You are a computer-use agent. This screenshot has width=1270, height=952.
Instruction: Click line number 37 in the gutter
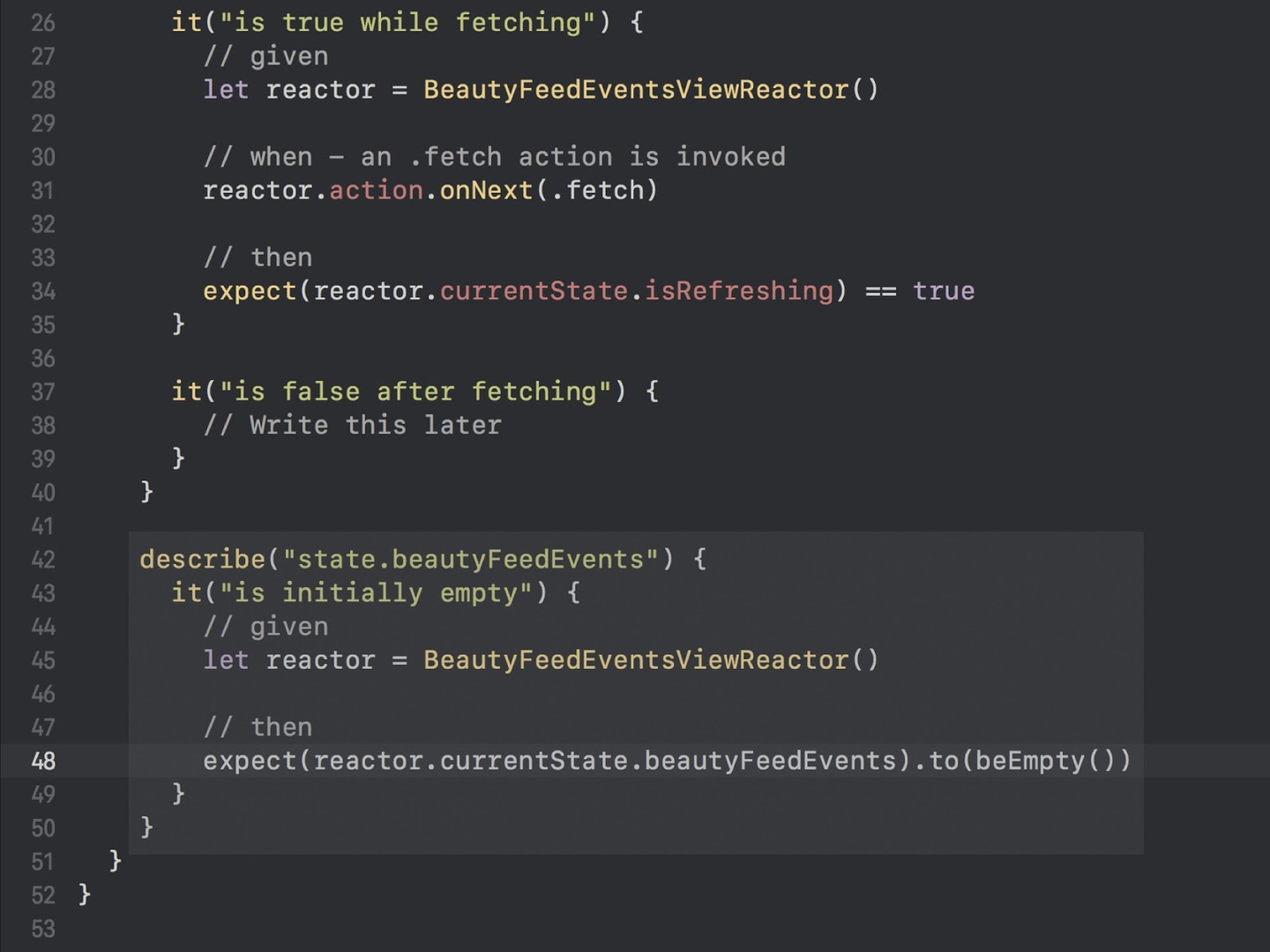click(43, 391)
